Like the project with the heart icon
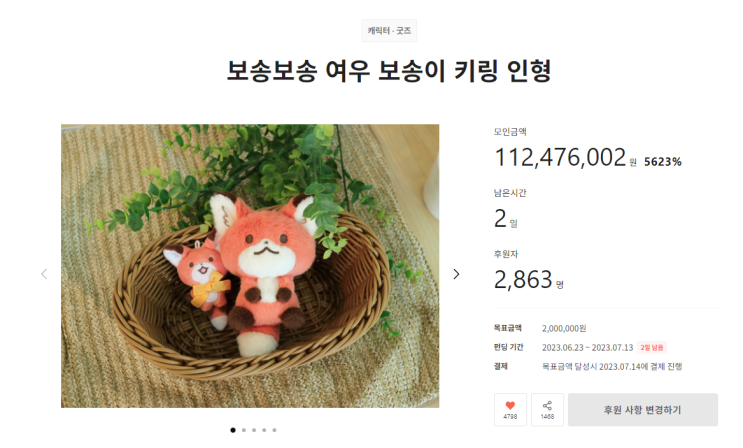 [x=510, y=410]
